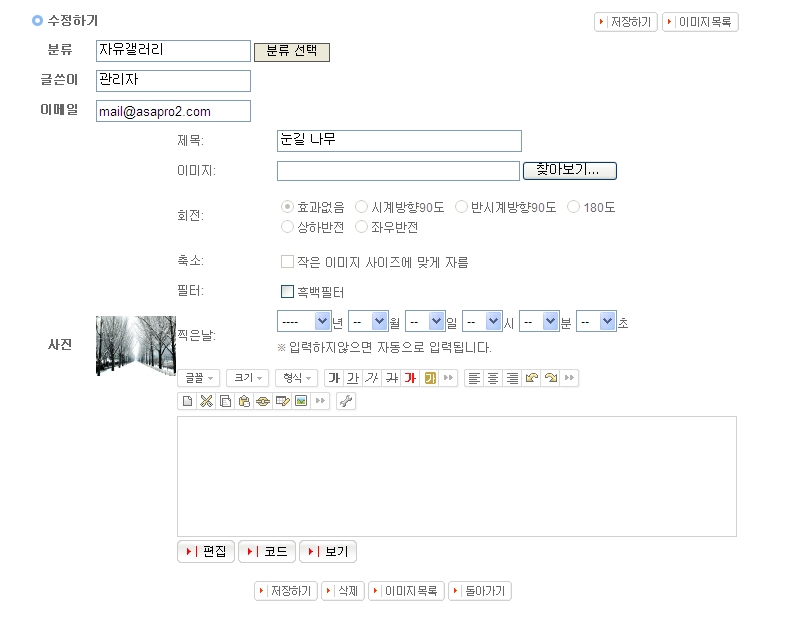
Task: Open the wrench settings tool
Action: (x=346, y=401)
